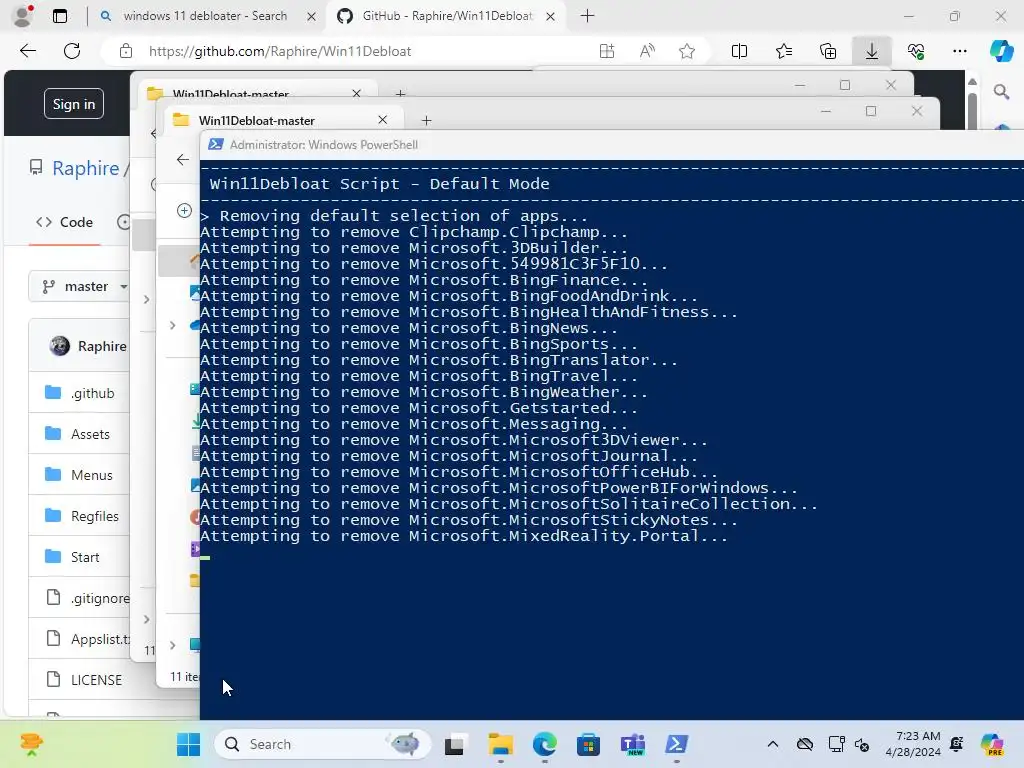
Task: Open .gitignore file on GitHub
Action: click(100, 598)
